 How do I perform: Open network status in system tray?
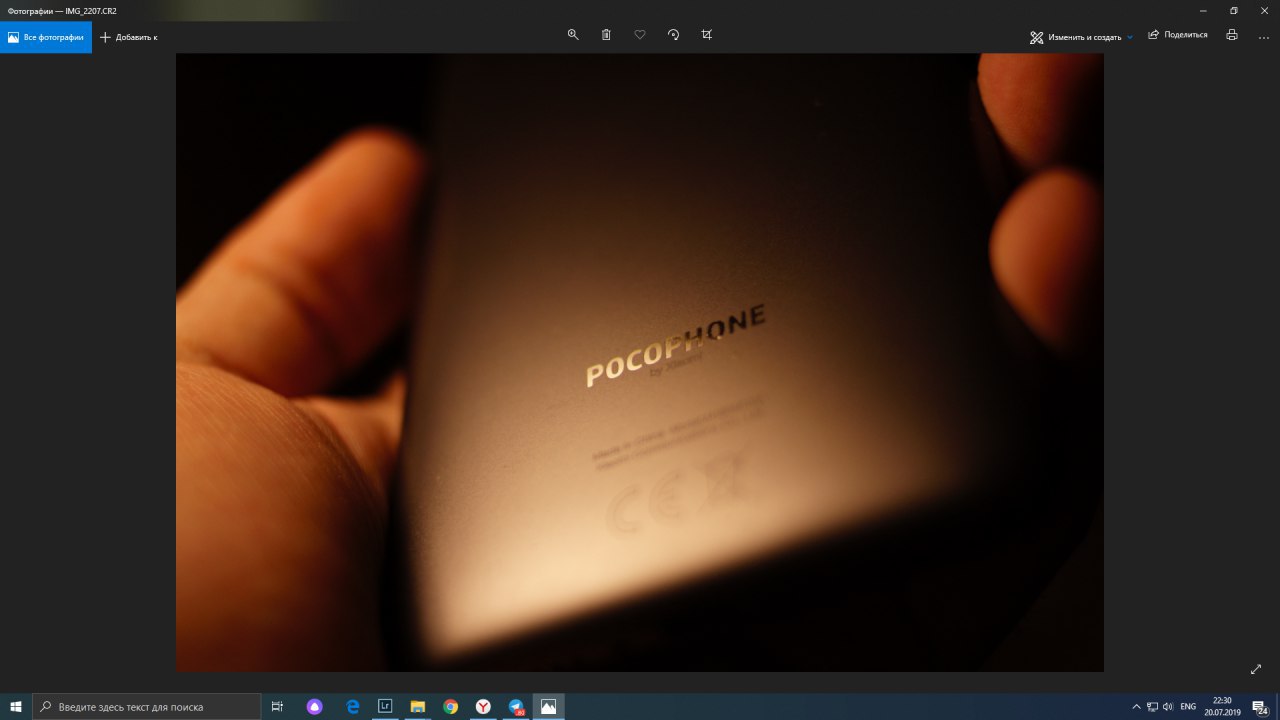pos(1152,706)
